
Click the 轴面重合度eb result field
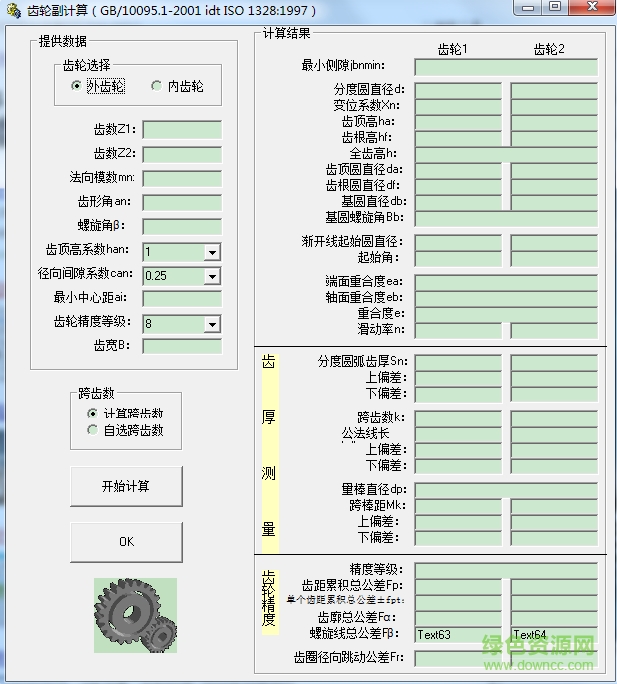tap(506, 298)
